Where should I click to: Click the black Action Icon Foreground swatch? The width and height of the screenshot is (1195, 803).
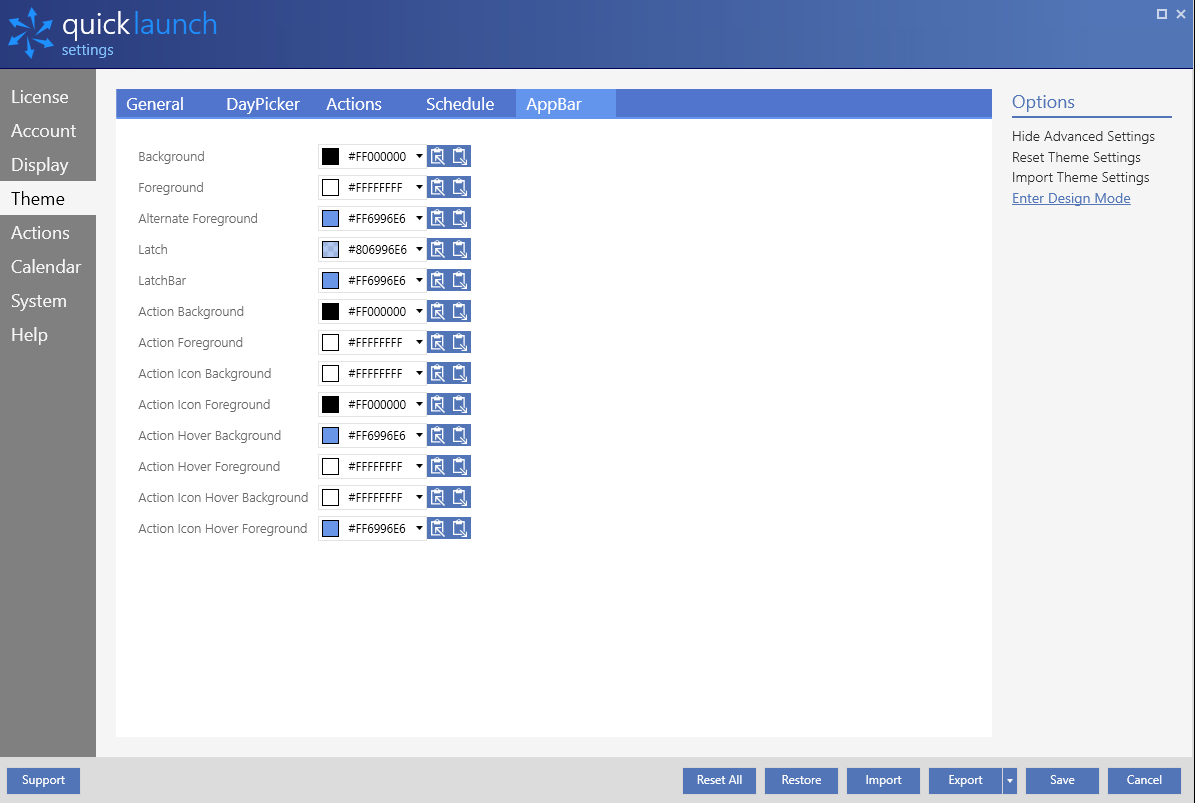pyautogui.click(x=330, y=405)
